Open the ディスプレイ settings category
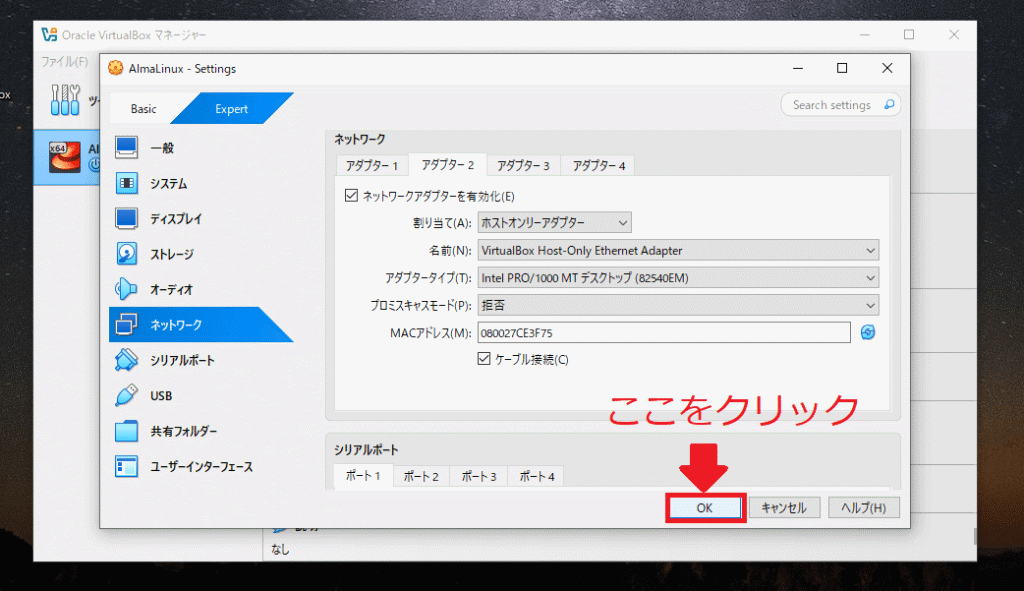The image size is (1024, 591). pos(200,219)
